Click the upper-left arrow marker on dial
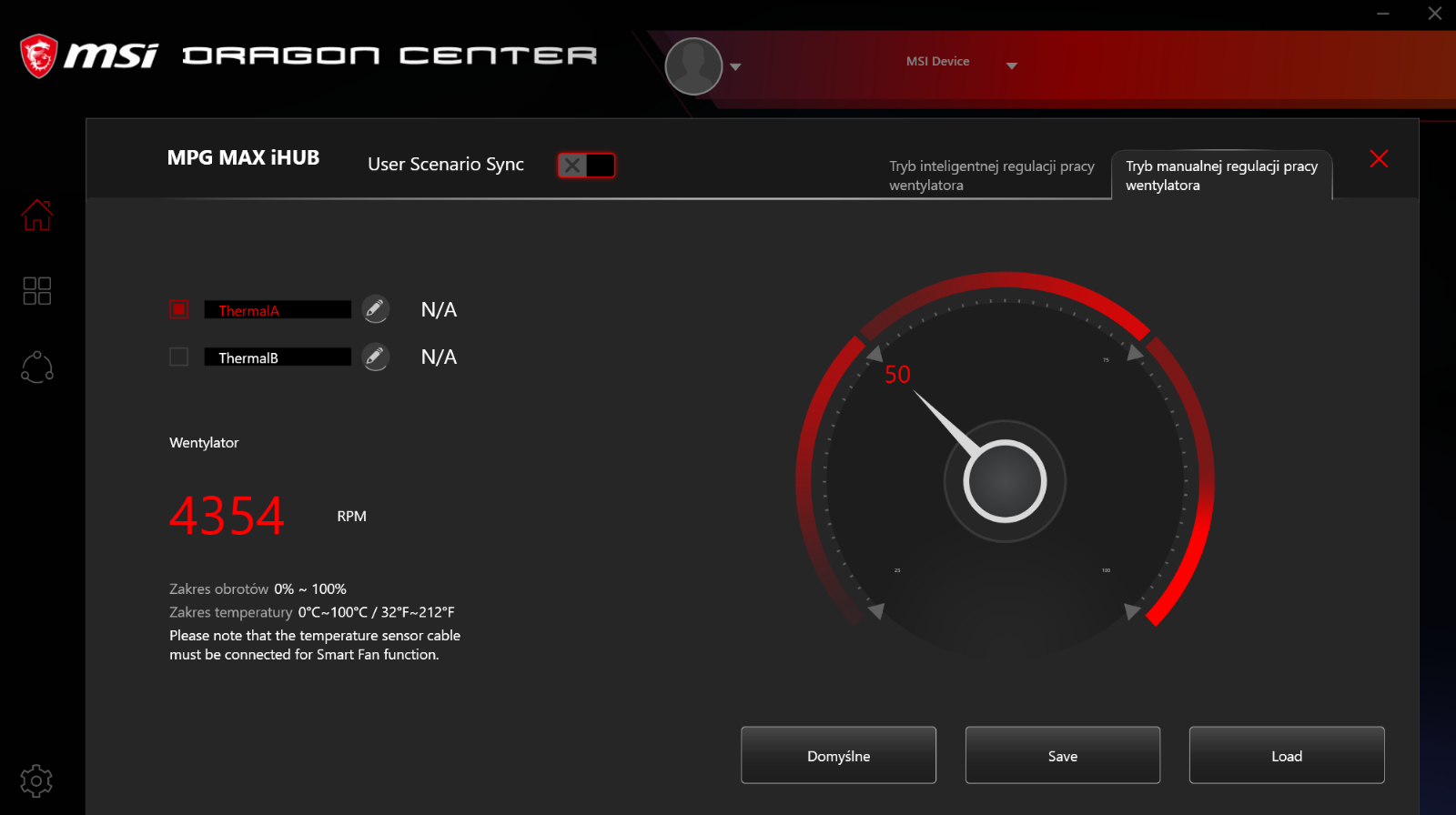1456x815 pixels. click(875, 353)
